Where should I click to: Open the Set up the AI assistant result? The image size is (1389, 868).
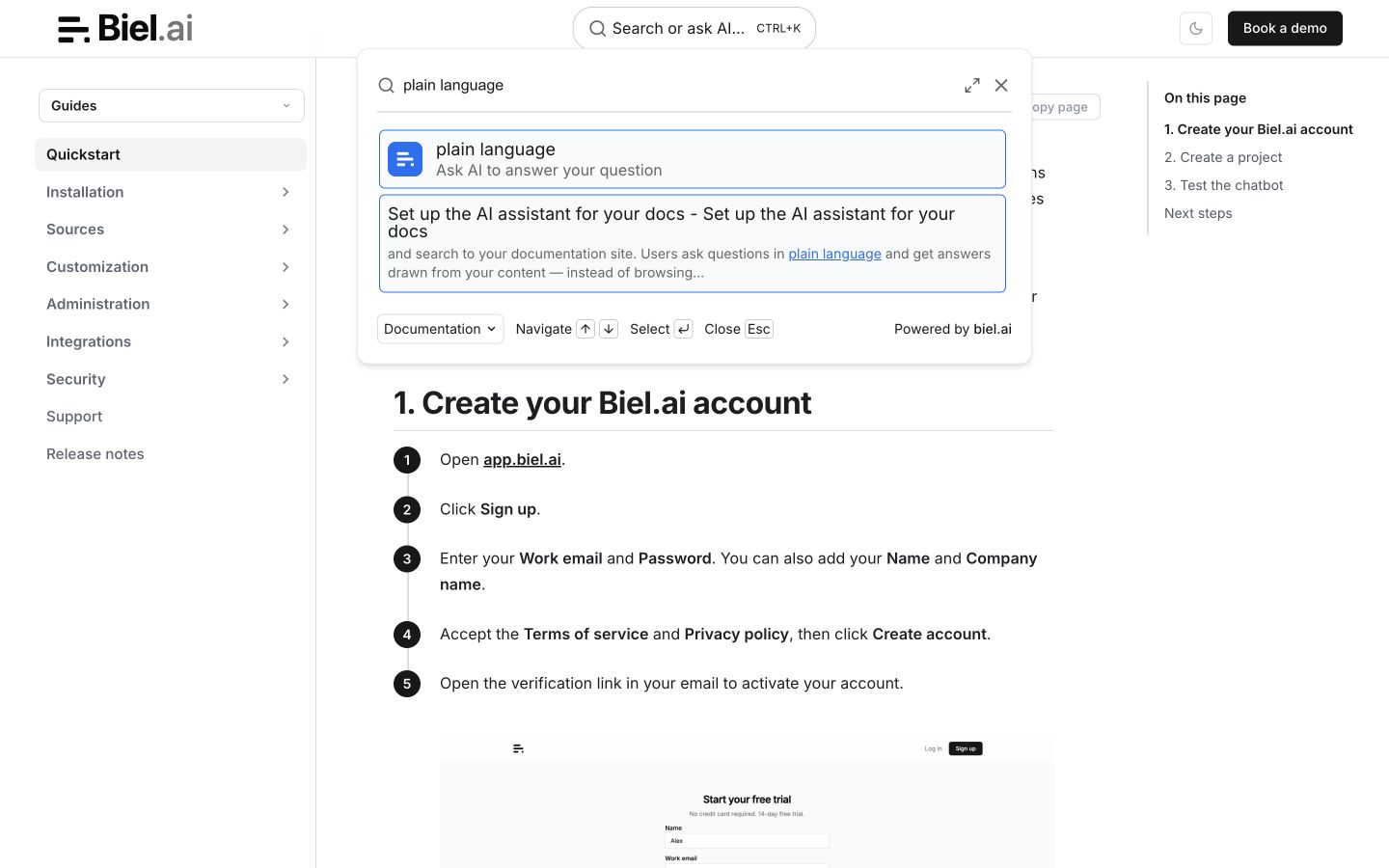[x=693, y=243]
